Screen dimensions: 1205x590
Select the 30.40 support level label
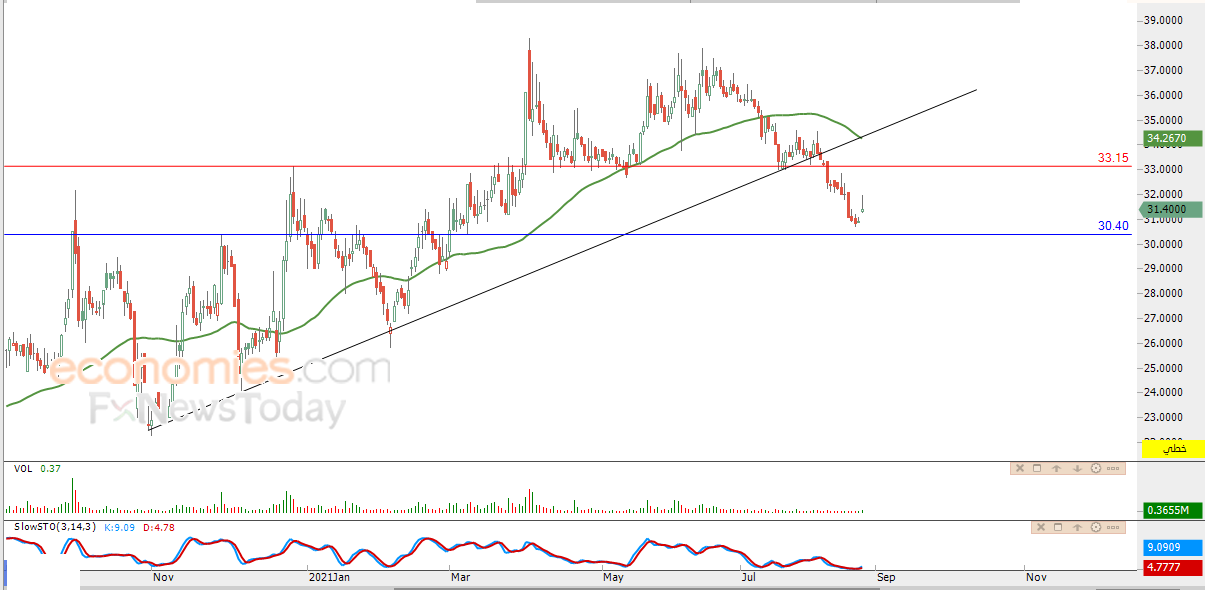coord(1113,226)
